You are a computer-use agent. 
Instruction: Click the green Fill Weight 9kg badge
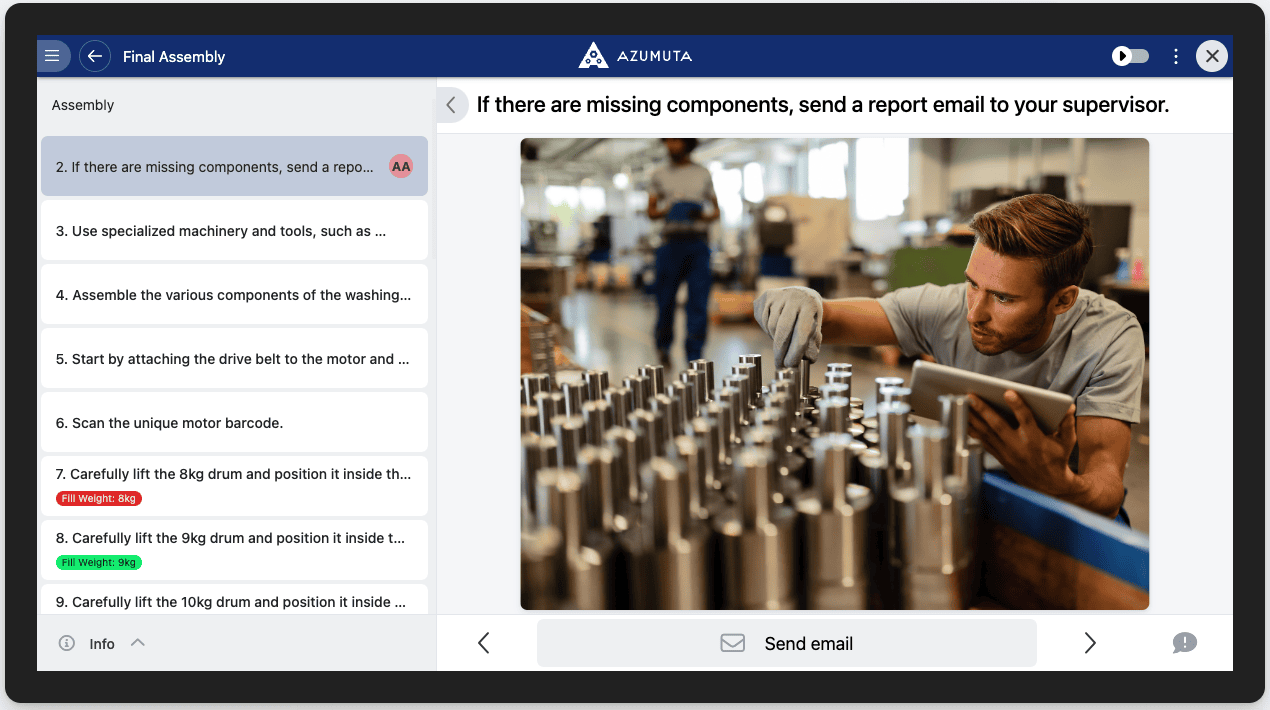click(x=97, y=562)
